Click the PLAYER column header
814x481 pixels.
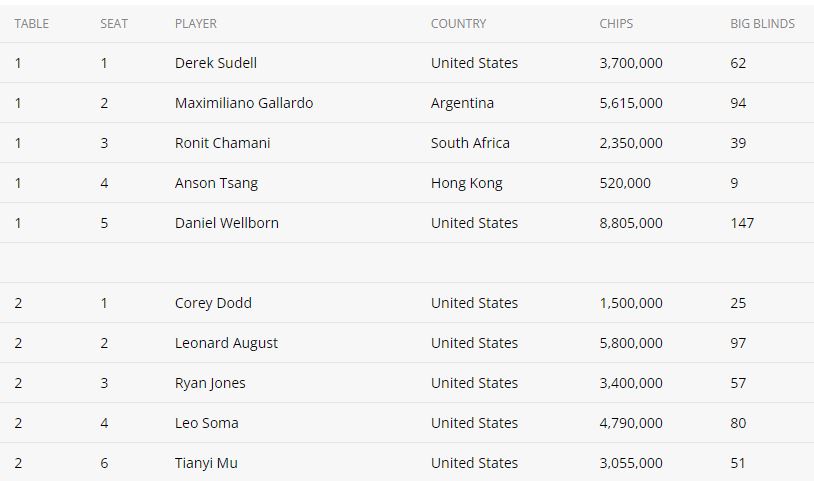coord(196,24)
